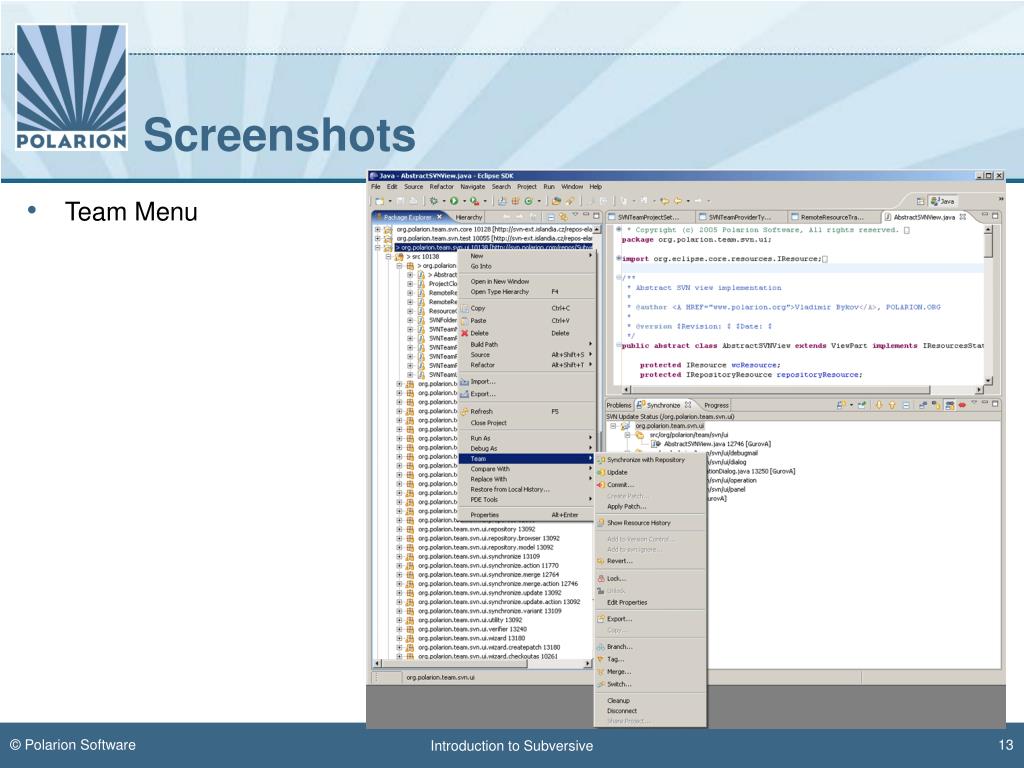Close the Synchronize view tab

click(688, 405)
